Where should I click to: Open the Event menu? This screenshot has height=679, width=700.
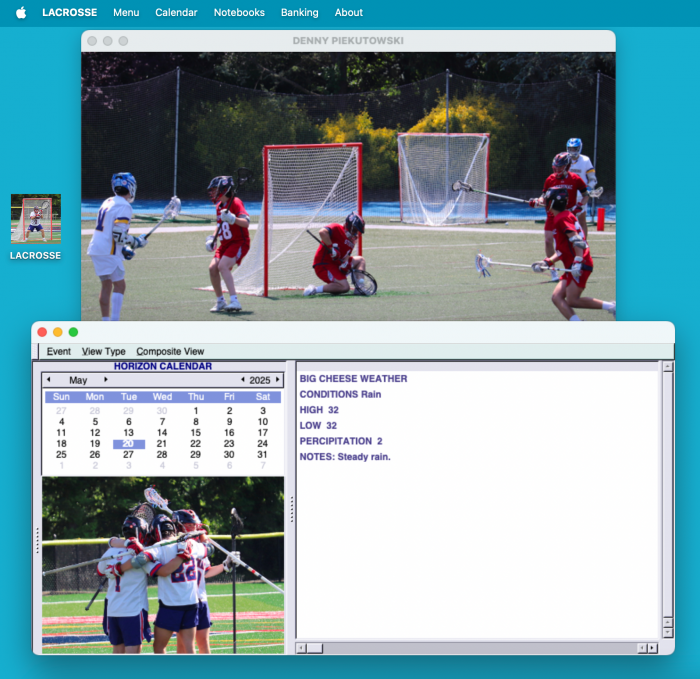(x=58, y=352)
